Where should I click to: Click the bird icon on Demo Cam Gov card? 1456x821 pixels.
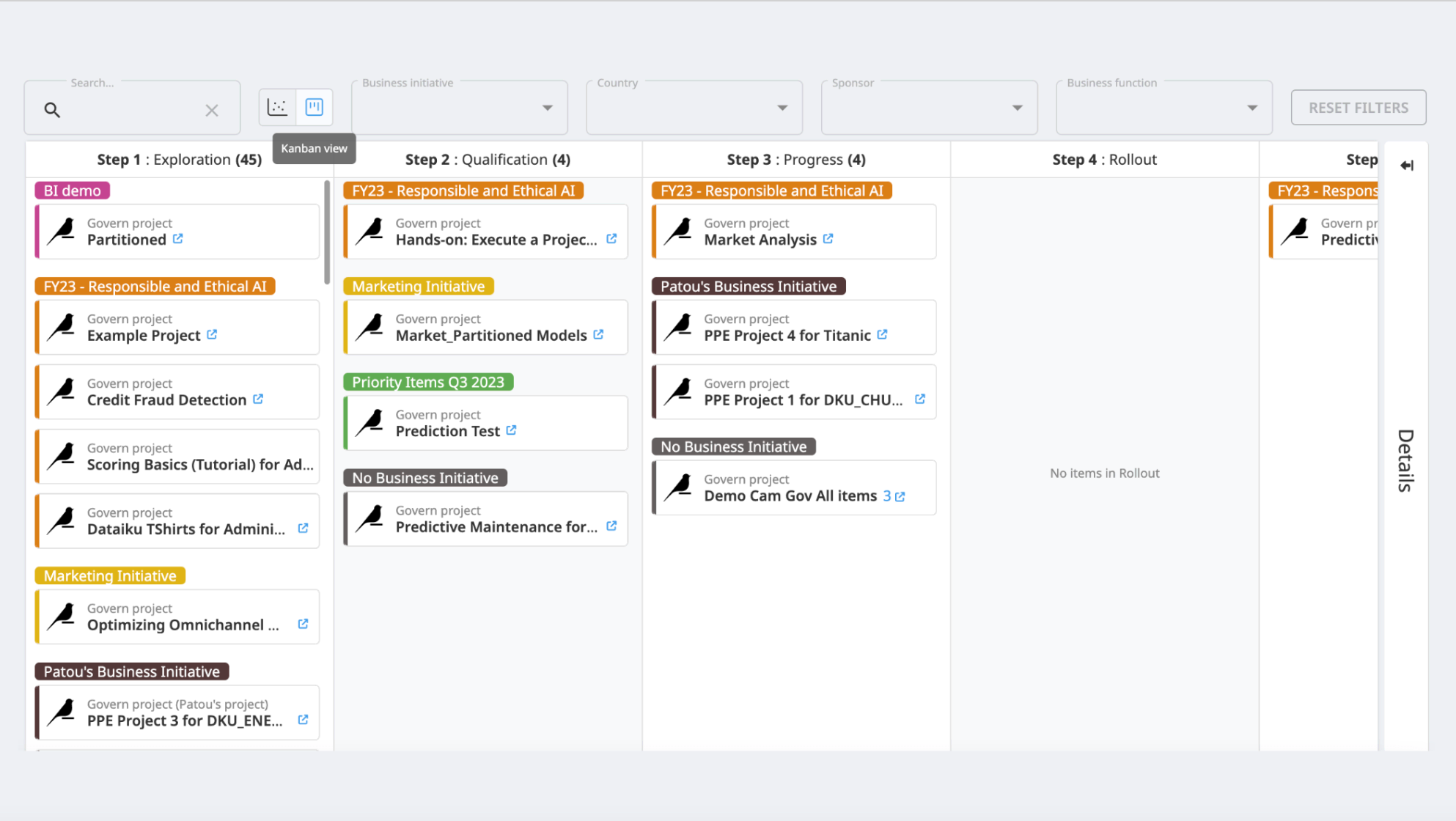679,488
